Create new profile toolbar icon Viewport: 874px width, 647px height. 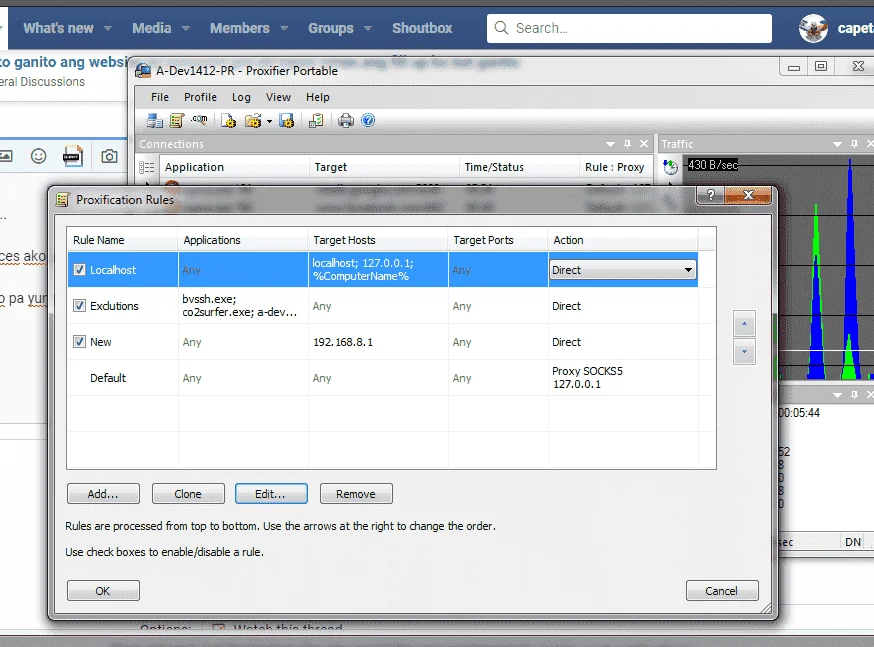229,120
